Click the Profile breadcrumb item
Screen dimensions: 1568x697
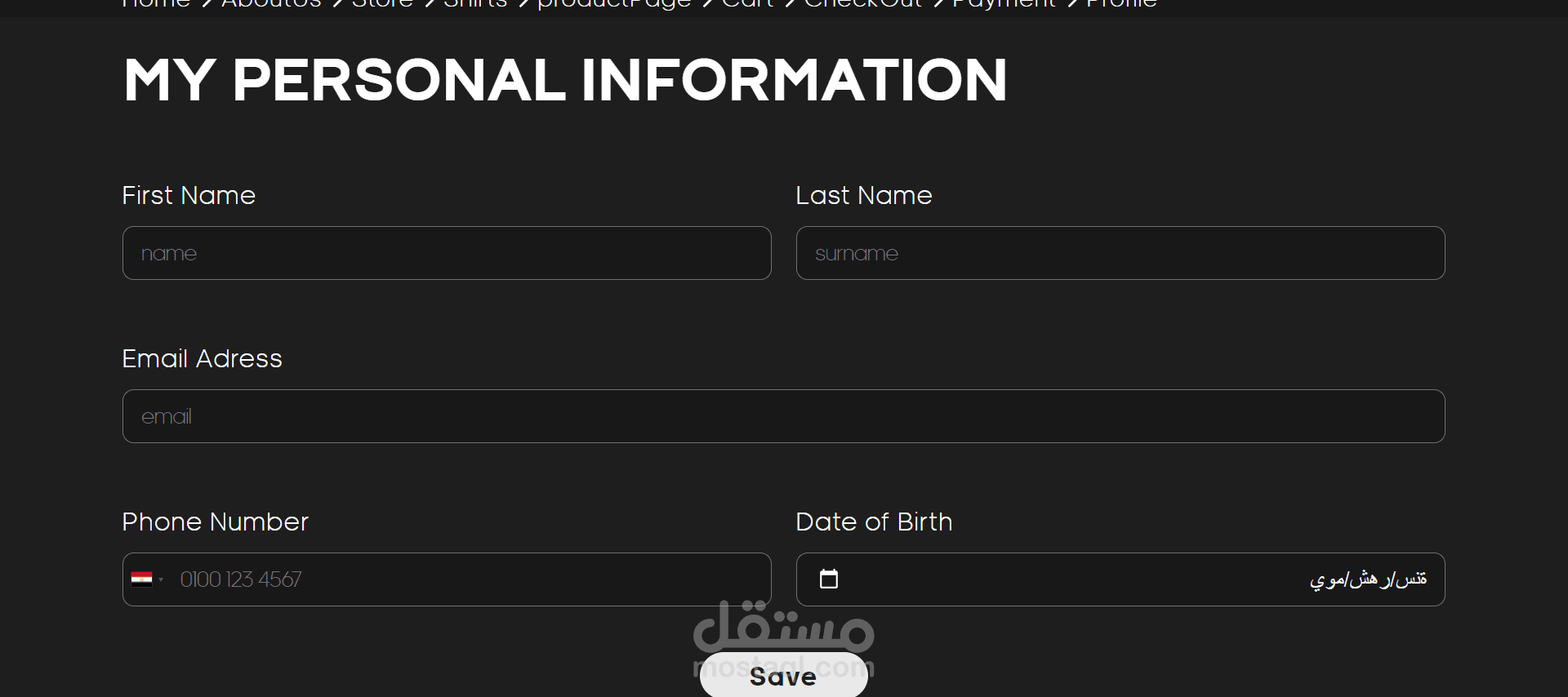click(x=1121, y=3)
